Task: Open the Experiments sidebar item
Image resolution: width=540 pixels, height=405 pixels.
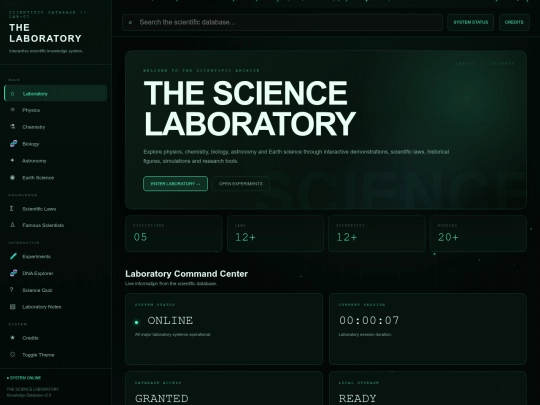Action: tap(55, 256)
